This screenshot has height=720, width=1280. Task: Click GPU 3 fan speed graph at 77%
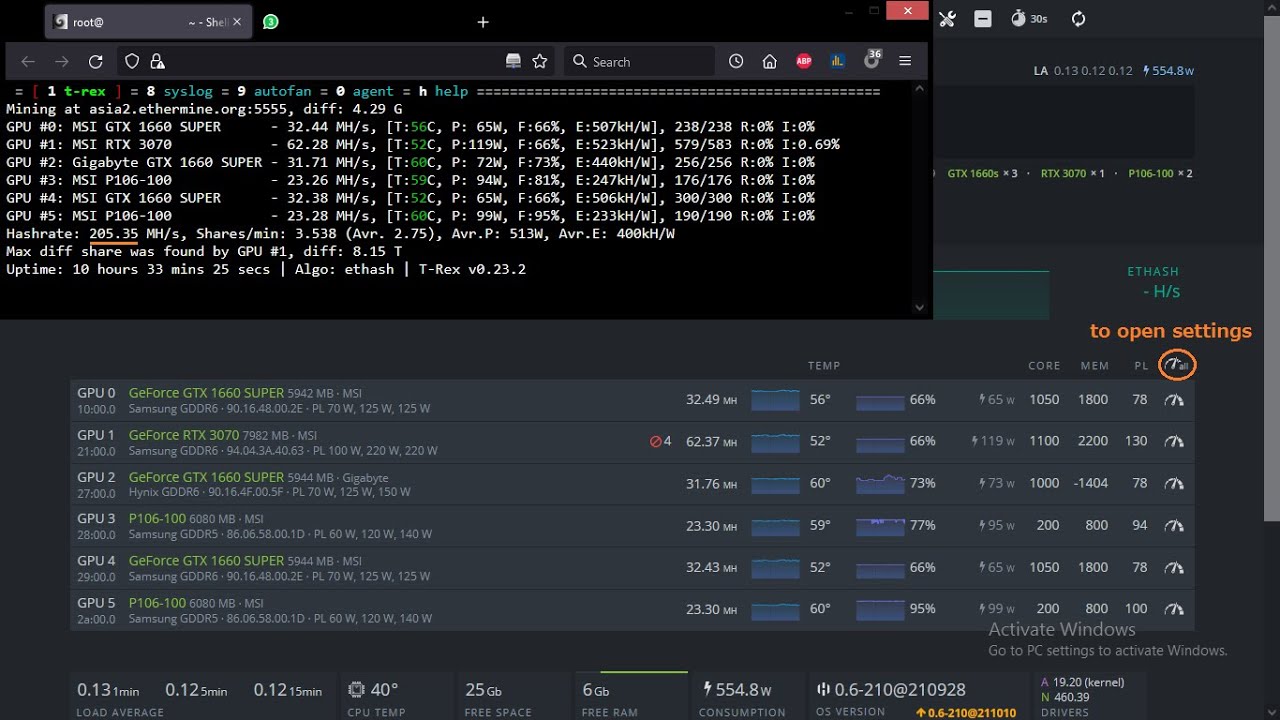[880, 525]
